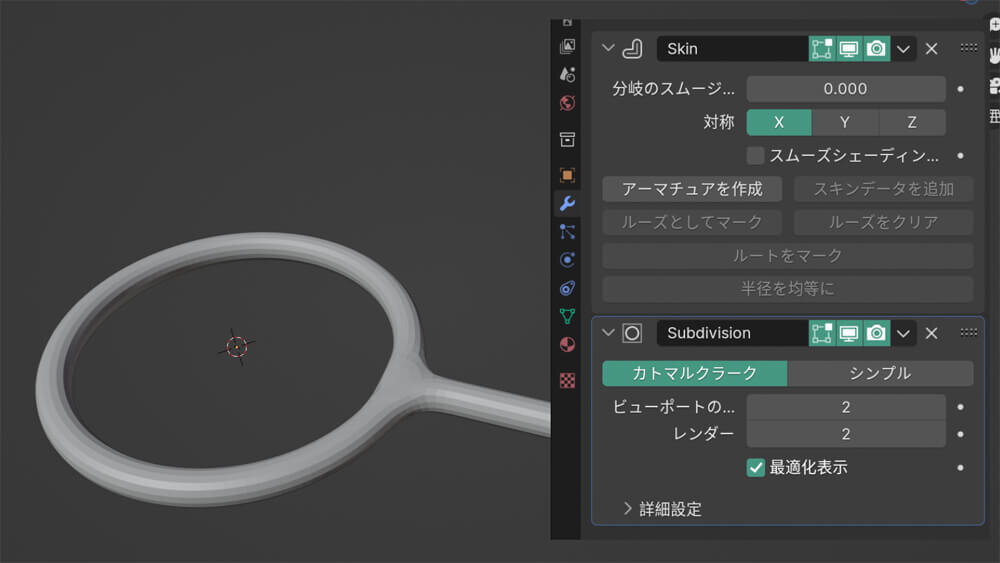Open the View Layer properties tab

pyautogui.click(x=567, y=47)
